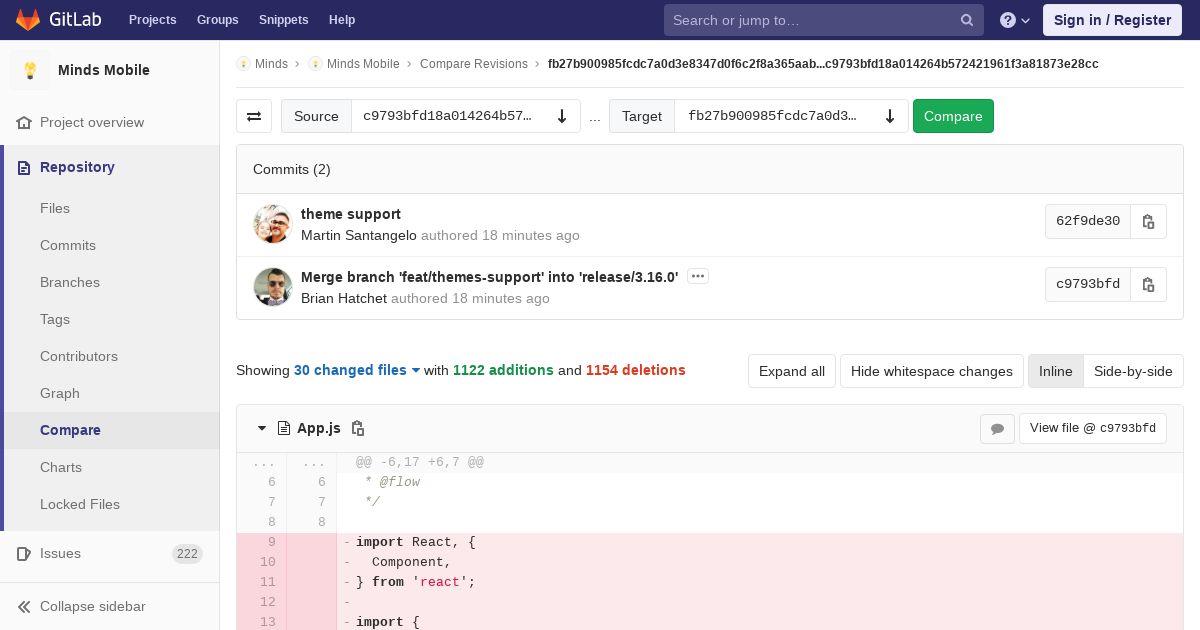The image size is (1200, 630).
Task: Open commit hash 62f9de30
Action: pyautogui.click(x=1088, y=221)
